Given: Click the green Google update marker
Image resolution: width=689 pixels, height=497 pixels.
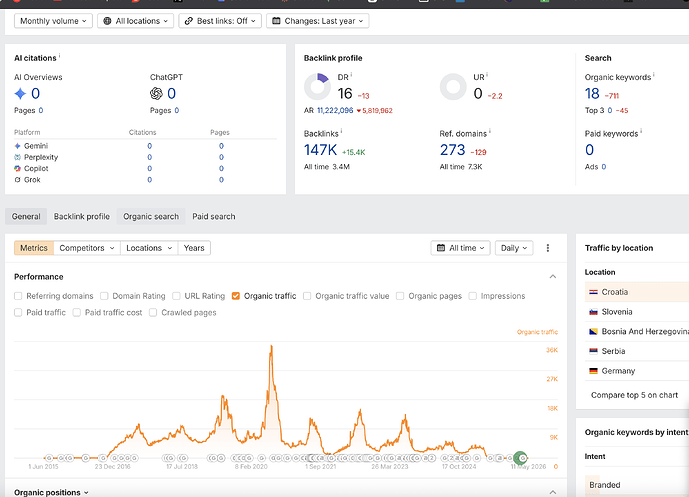Looking at the screenshot, I should (x=521, y=458).
